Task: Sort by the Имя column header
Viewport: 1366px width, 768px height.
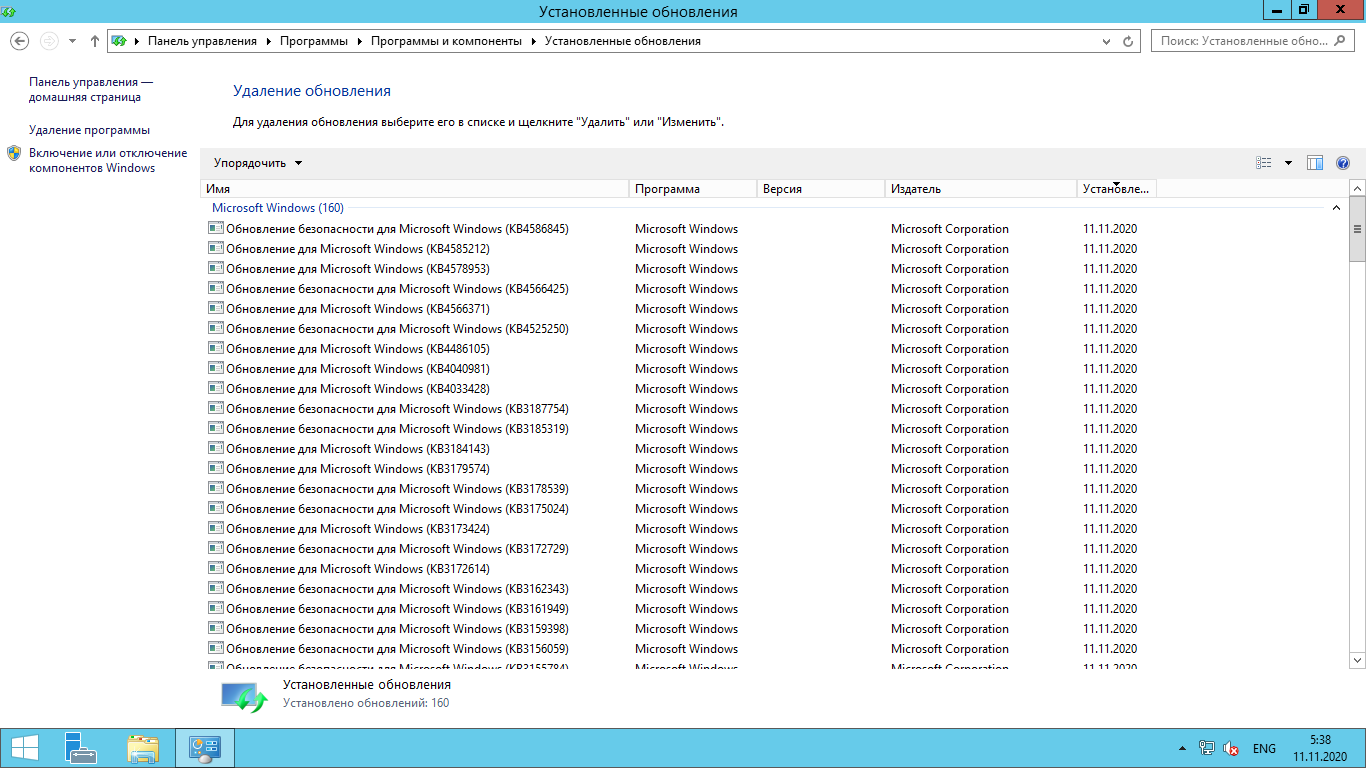Action: pos(415,189)
